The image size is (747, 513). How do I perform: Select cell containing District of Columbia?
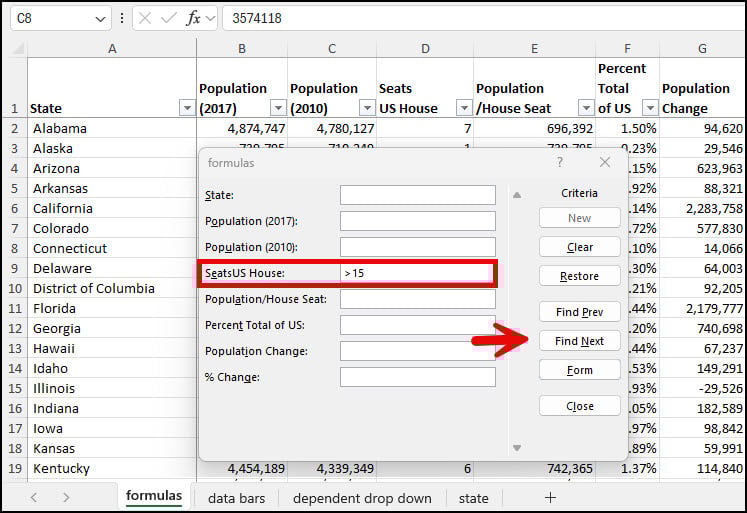[x=112, y=289]
